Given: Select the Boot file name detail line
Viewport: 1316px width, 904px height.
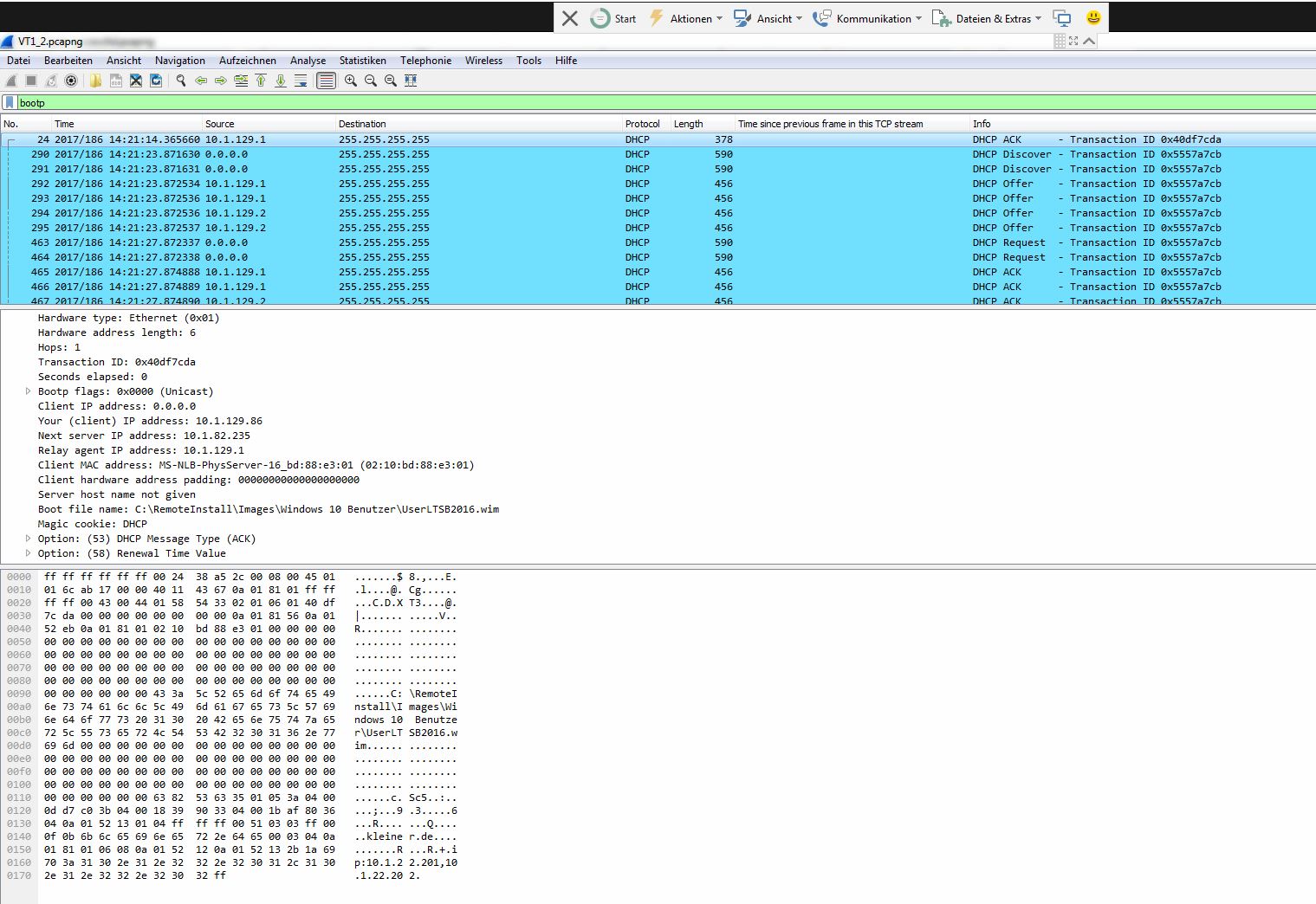Looking at the screenshot, I should (x=269, y=509).
